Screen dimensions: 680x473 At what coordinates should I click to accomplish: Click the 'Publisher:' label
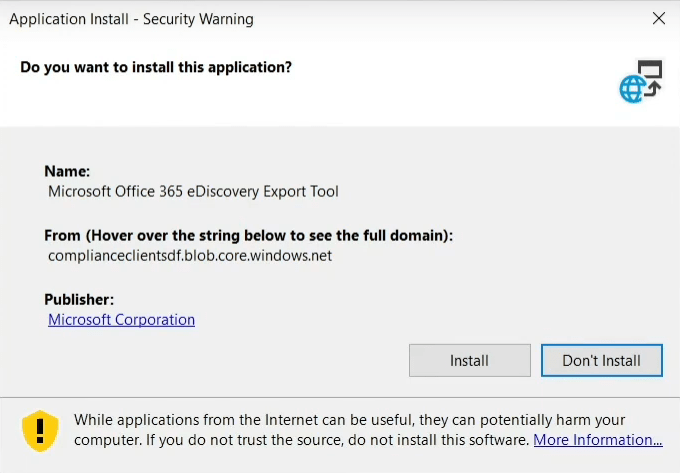(79, 300)
